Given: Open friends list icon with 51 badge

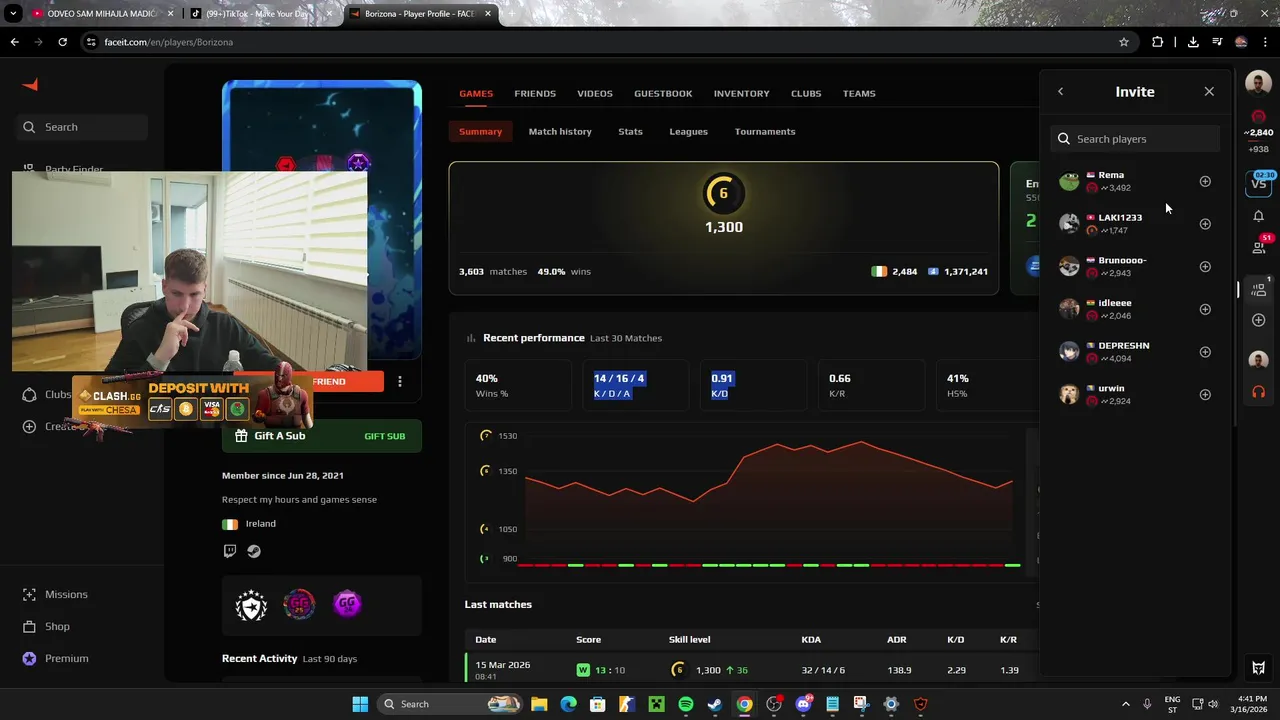Looking at the screenshot, I should coord(1259,247).
